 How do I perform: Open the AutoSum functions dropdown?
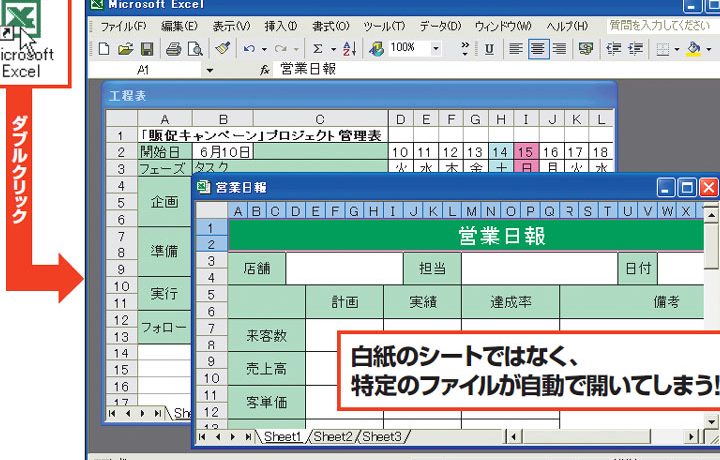(333, 49)
